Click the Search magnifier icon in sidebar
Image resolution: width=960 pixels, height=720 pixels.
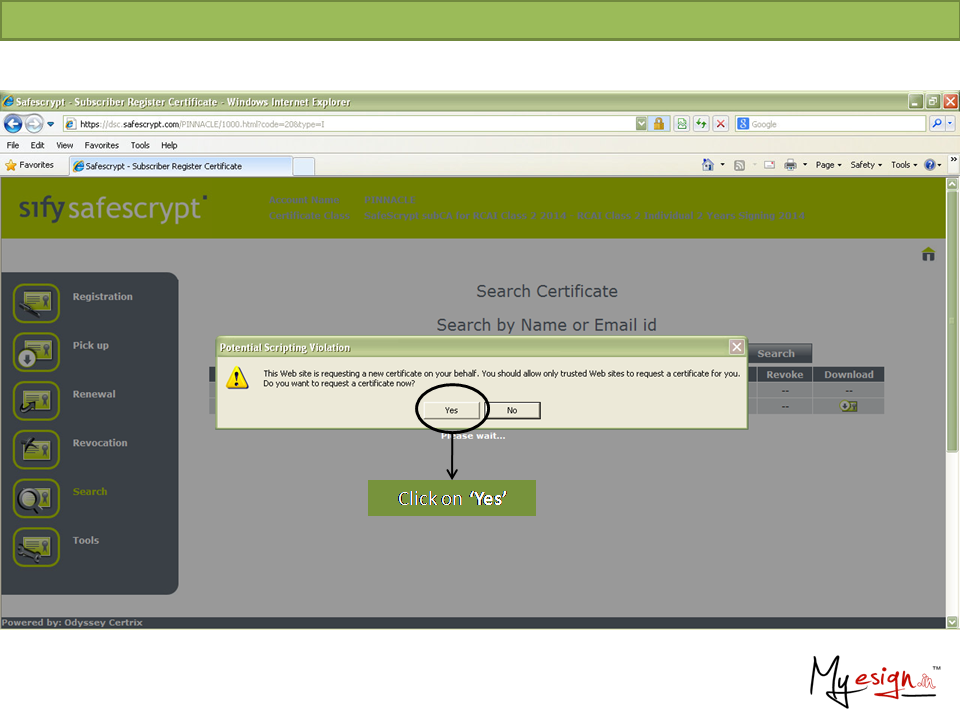(36, 498)
